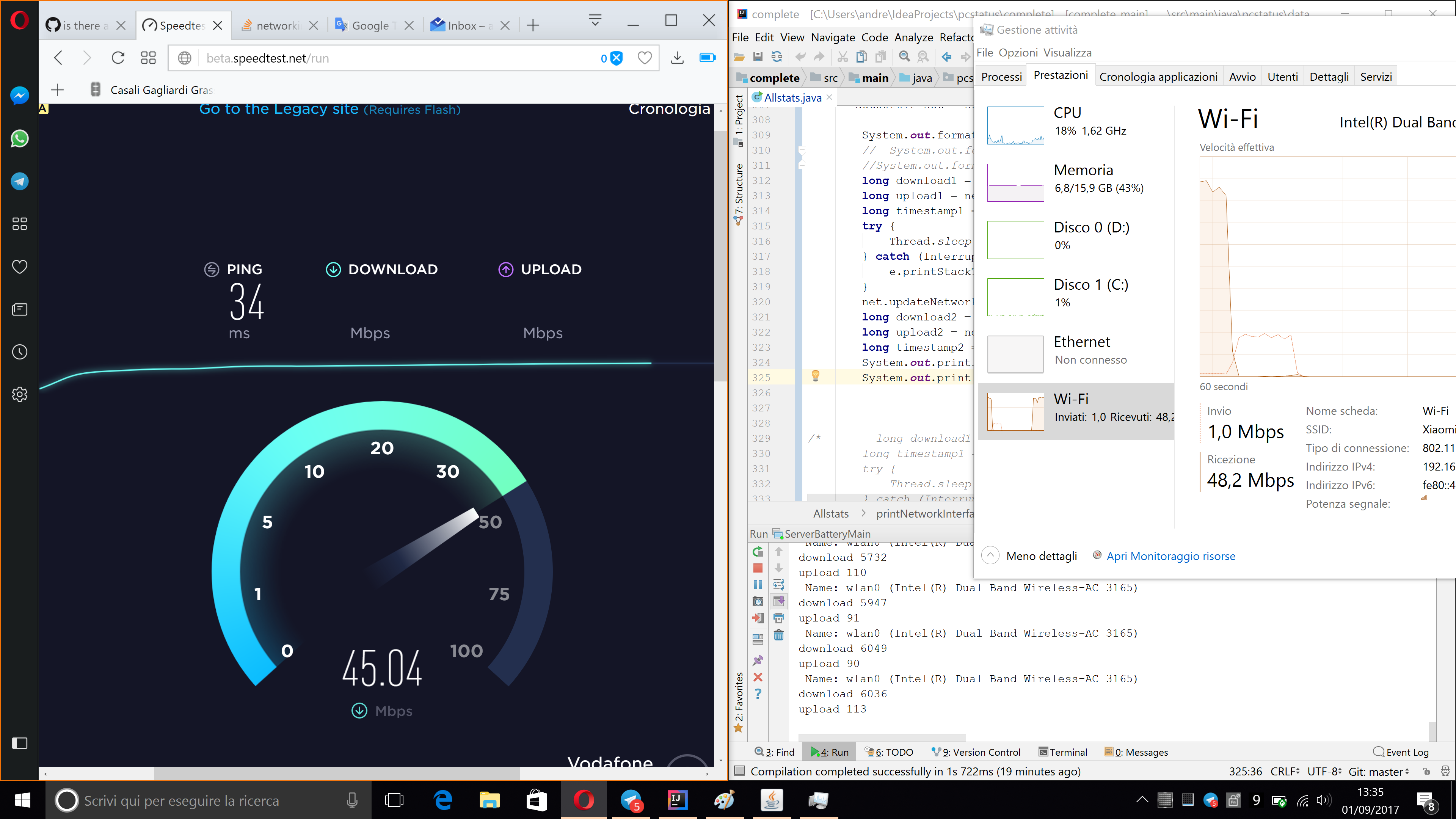
Task: Click speedtest page horizontal scrollbar
Action: (336, 773)
